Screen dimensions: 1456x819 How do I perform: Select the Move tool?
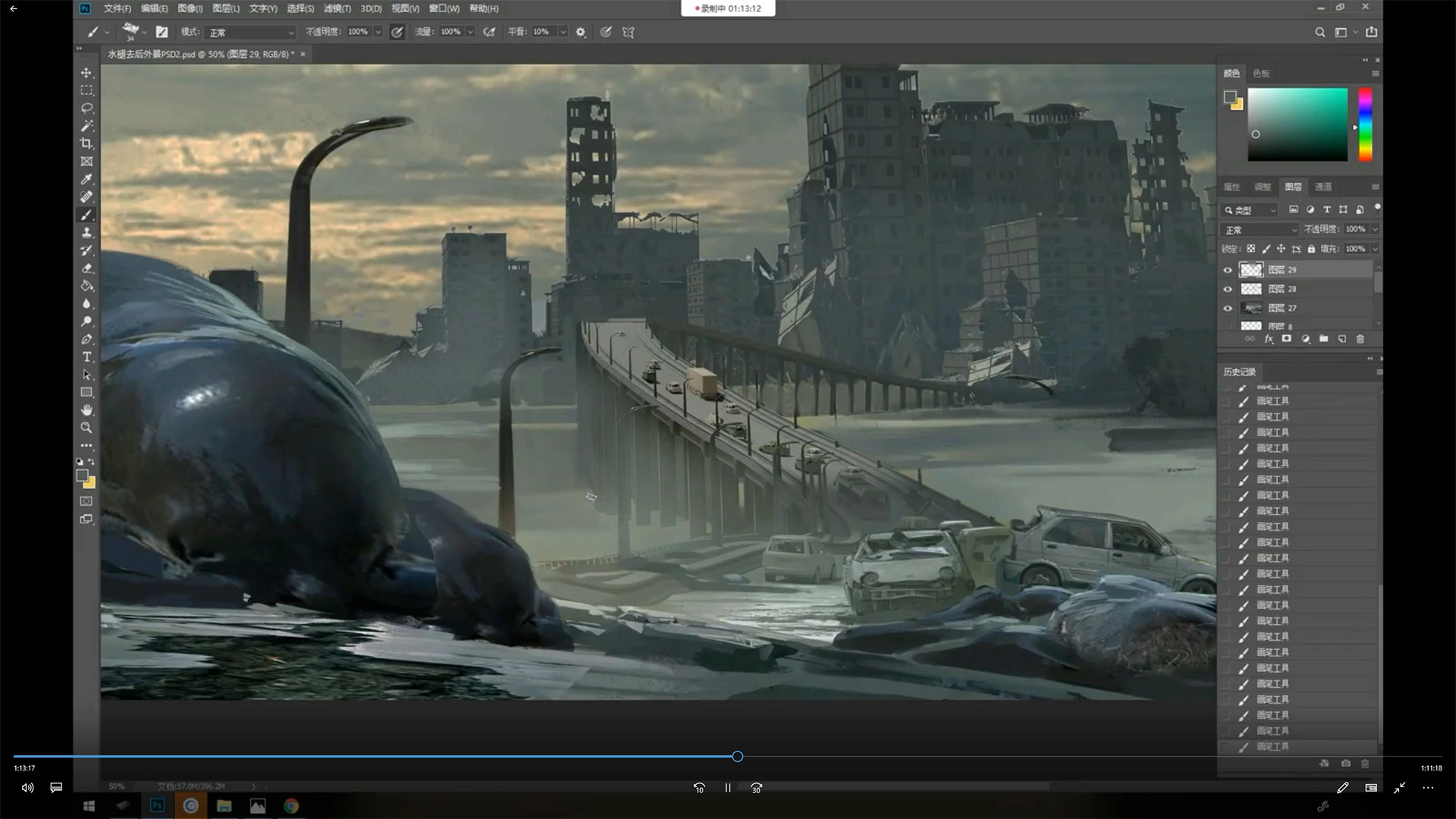point(86,73)
